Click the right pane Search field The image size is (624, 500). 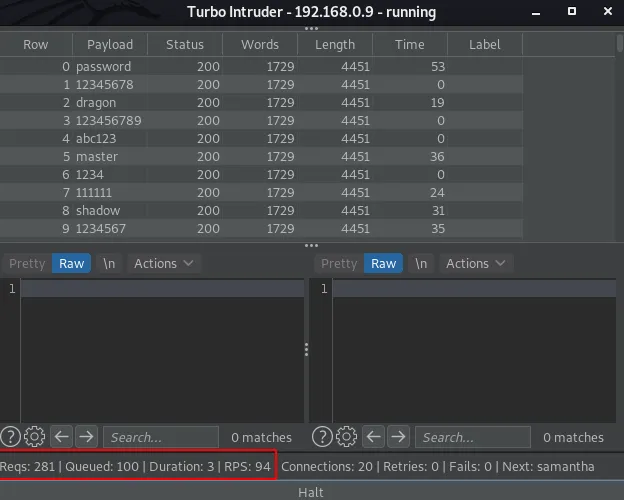point(473,437)
